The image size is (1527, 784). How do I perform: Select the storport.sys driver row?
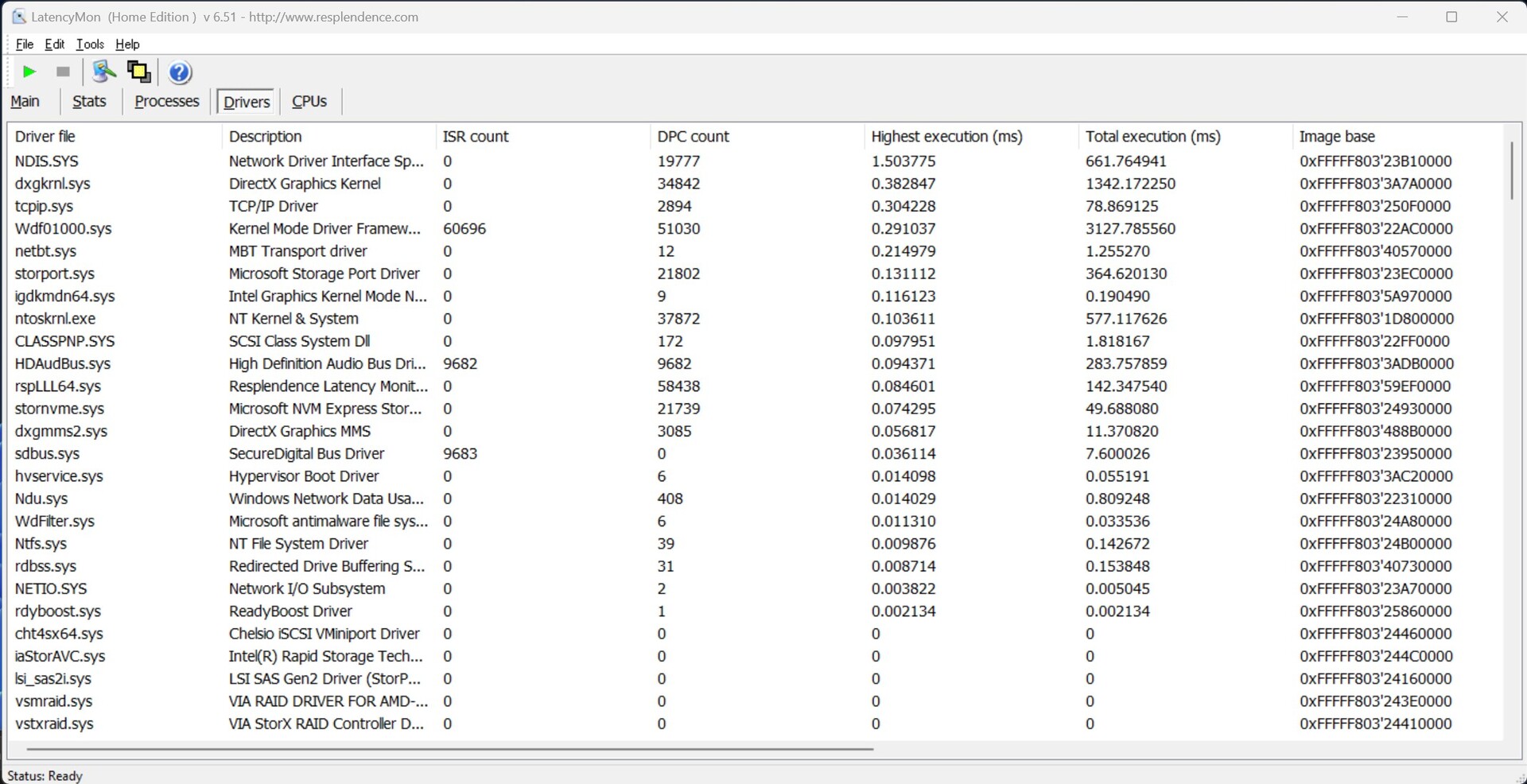[756, 274]
